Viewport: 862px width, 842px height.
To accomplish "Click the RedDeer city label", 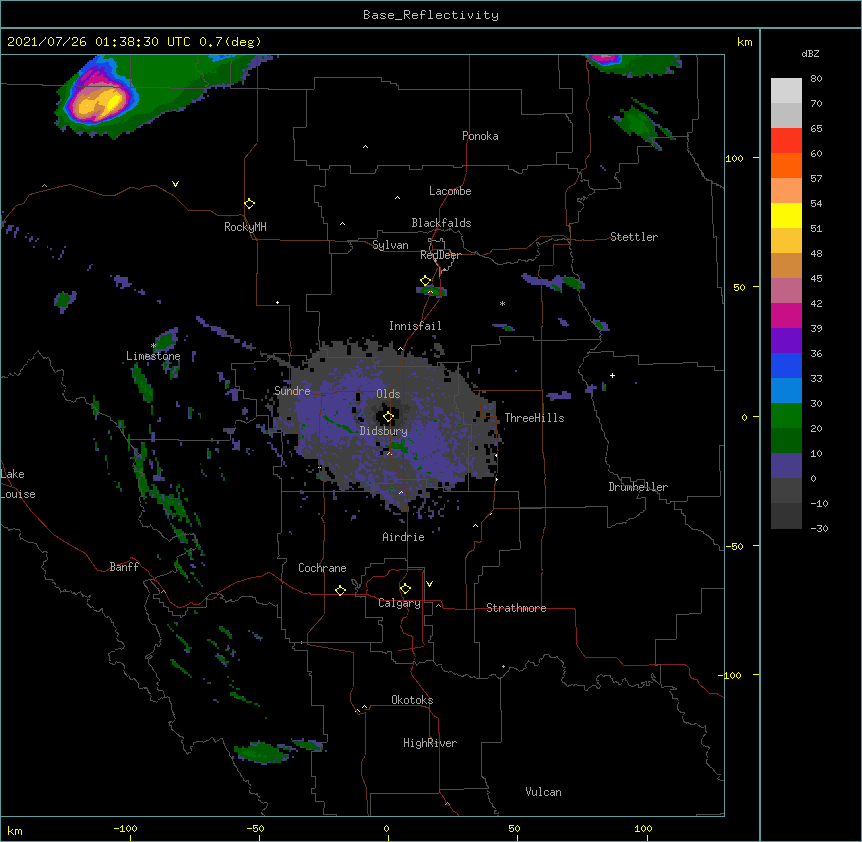I will pyautogui.click(x=440, y=255).
